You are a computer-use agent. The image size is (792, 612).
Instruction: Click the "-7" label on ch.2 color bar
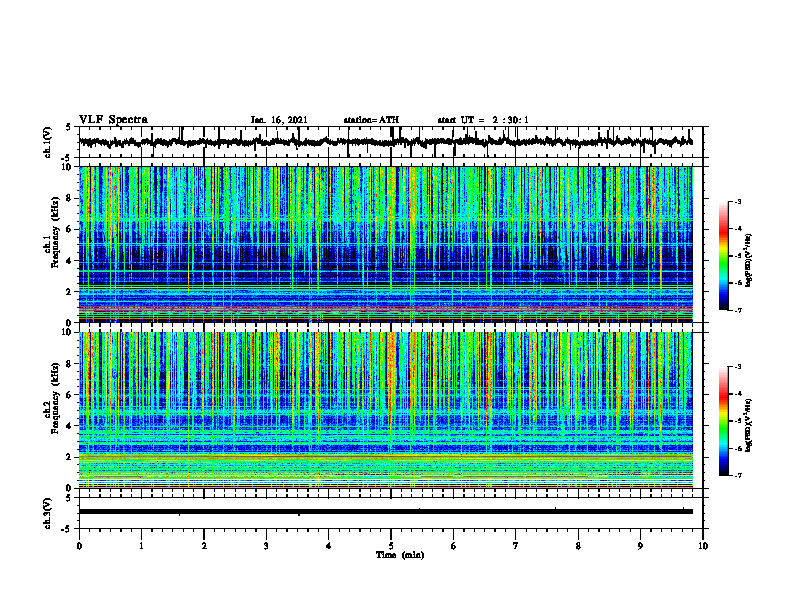pos(737,475)
